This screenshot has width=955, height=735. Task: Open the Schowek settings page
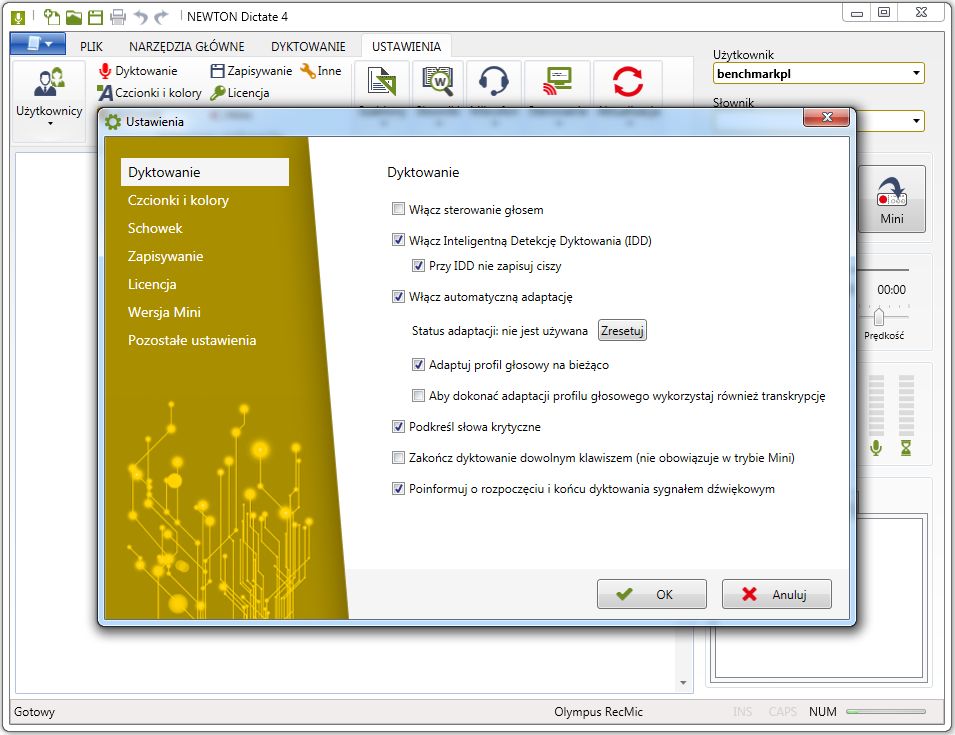(x=155, y=228)
